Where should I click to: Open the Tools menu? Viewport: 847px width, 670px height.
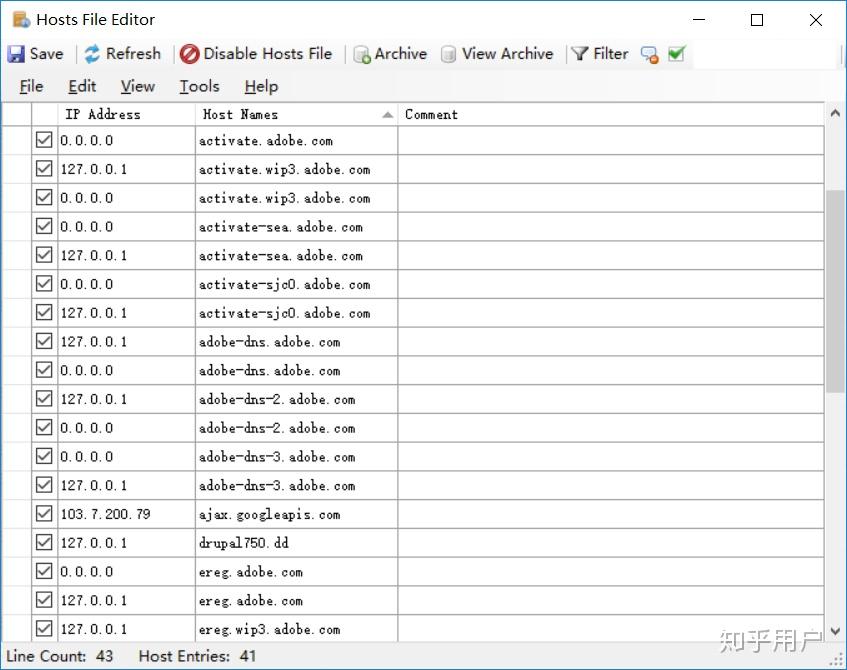tap(199, 86)
